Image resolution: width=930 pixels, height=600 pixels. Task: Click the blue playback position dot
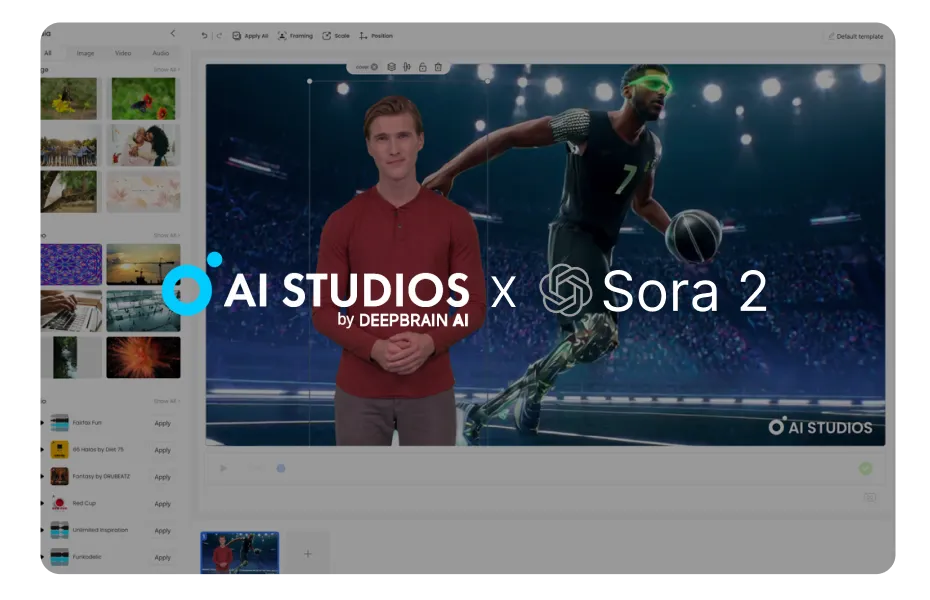coord(281,468)
